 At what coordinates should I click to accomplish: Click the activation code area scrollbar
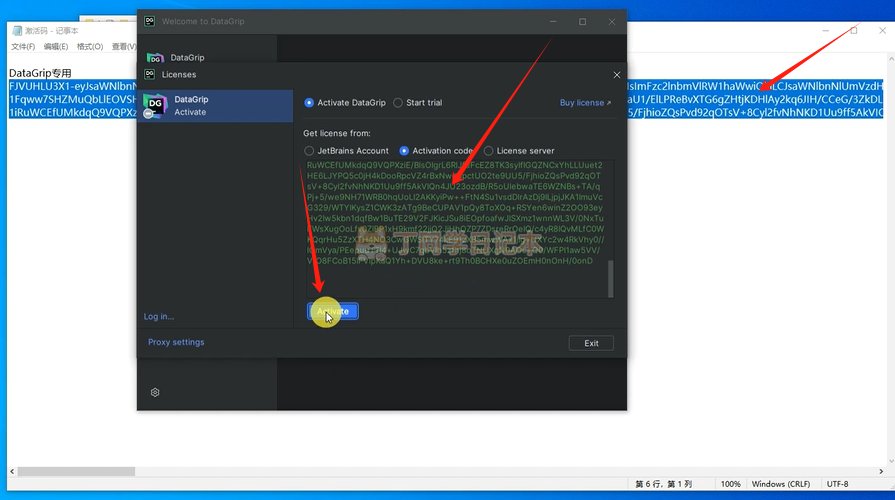pos(610,279)
